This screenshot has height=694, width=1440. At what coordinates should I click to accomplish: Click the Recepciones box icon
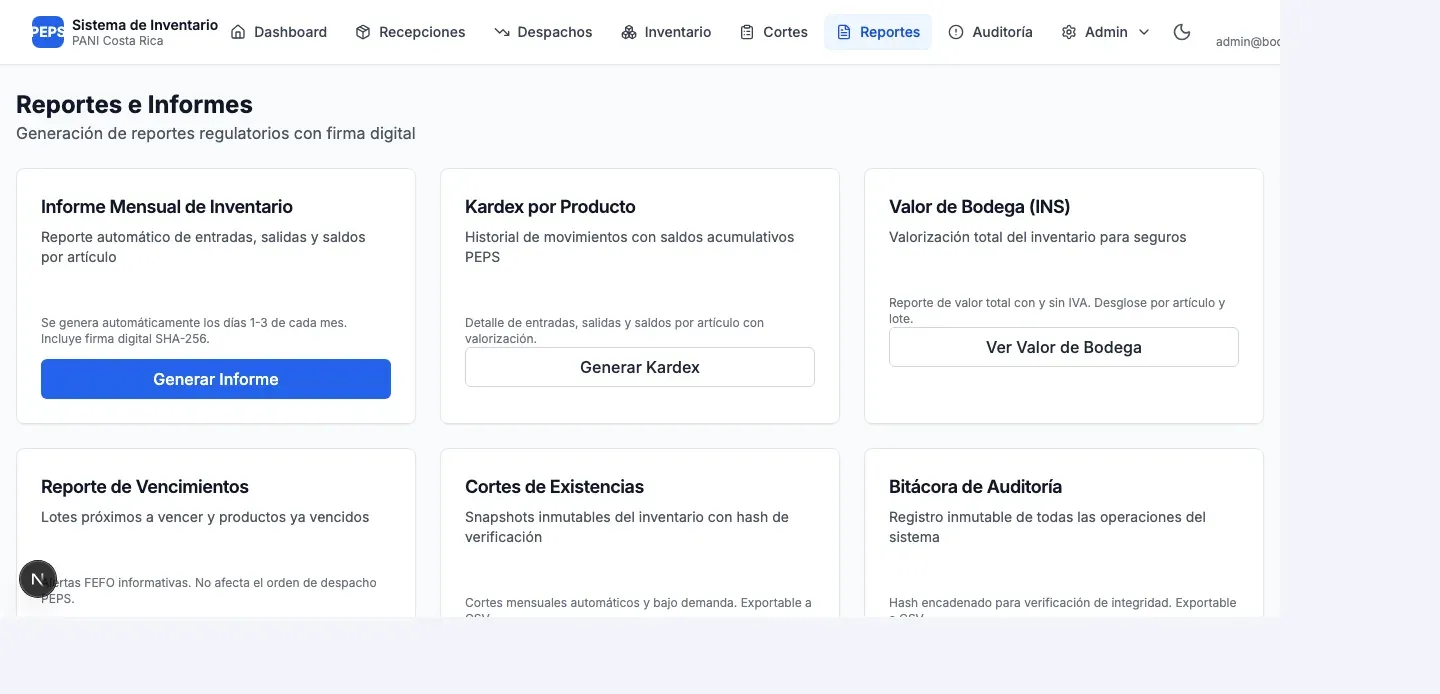point(363,32)
